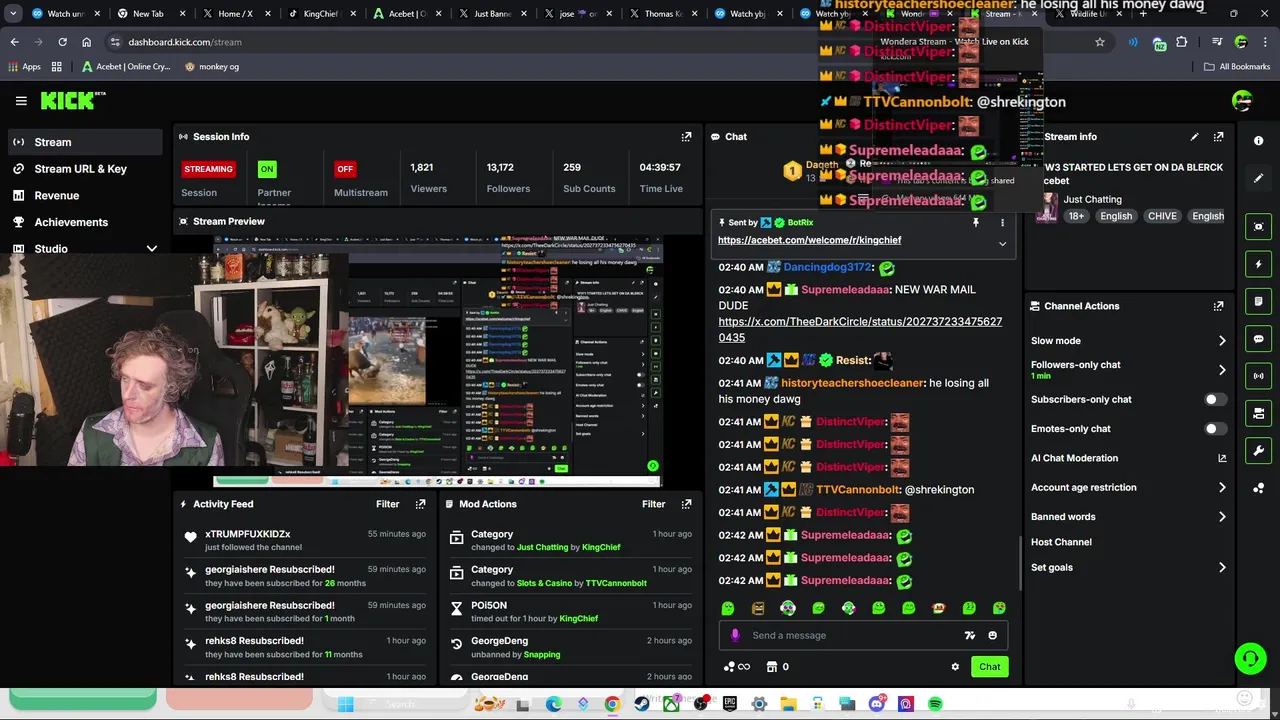1280x720 pixels.
Task: Open the acebet.com pinned link
Action: 809,241
